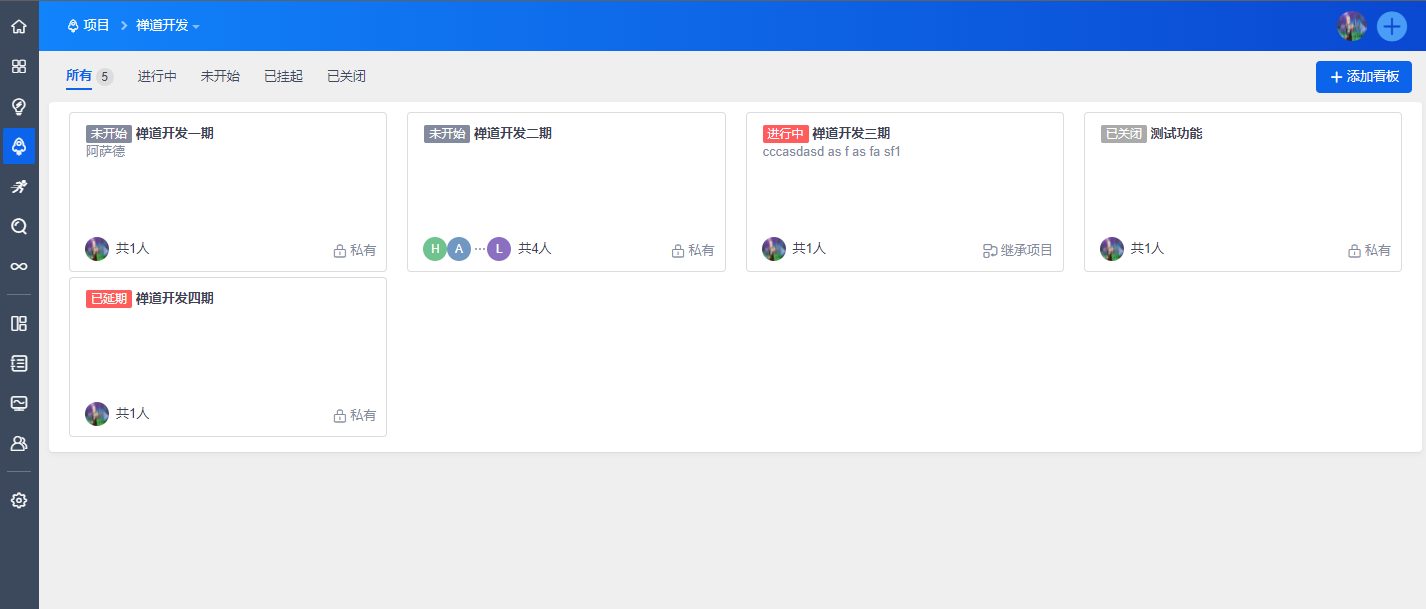Switch to the 已关闭 tab

[346, 76]
